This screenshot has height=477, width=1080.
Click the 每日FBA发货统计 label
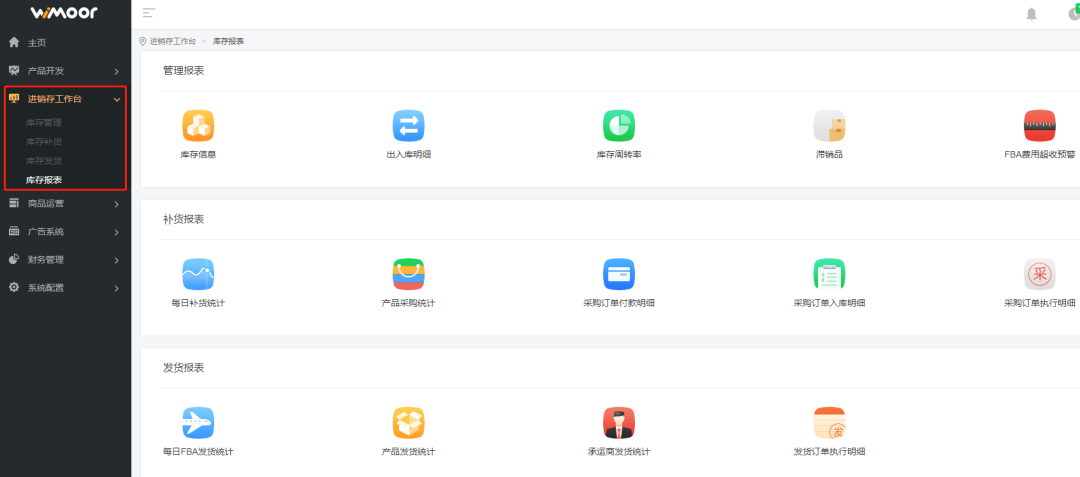tap(198, 452)
